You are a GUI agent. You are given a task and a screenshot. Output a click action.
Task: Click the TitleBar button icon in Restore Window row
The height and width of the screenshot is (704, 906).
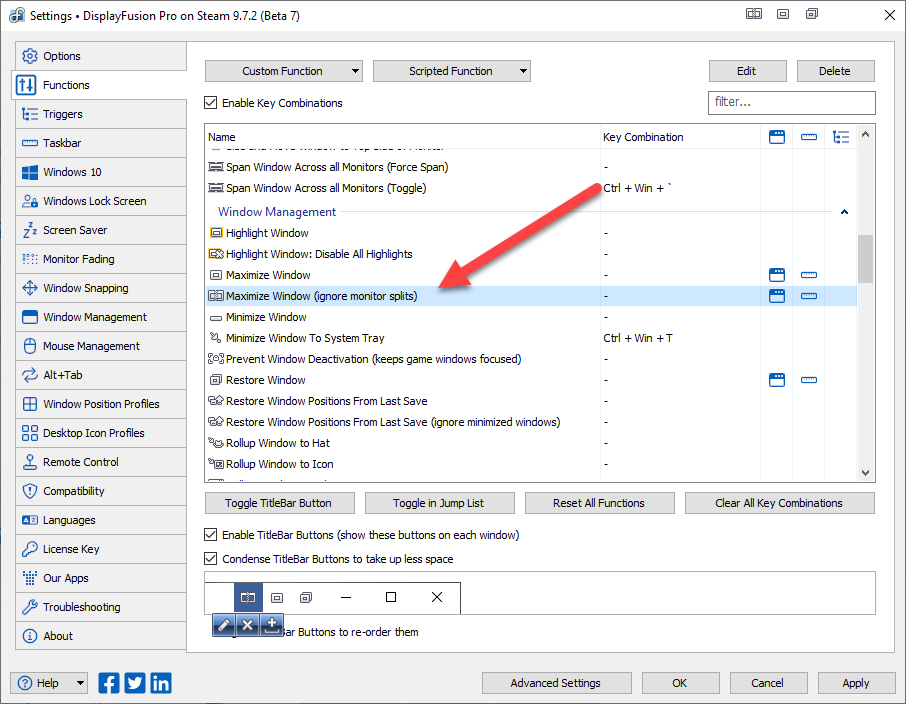(776, 380)
